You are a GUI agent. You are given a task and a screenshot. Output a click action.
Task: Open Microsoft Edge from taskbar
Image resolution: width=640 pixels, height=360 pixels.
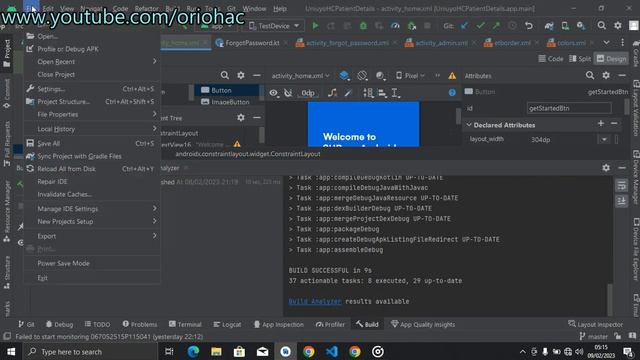(x=193, y=351)
